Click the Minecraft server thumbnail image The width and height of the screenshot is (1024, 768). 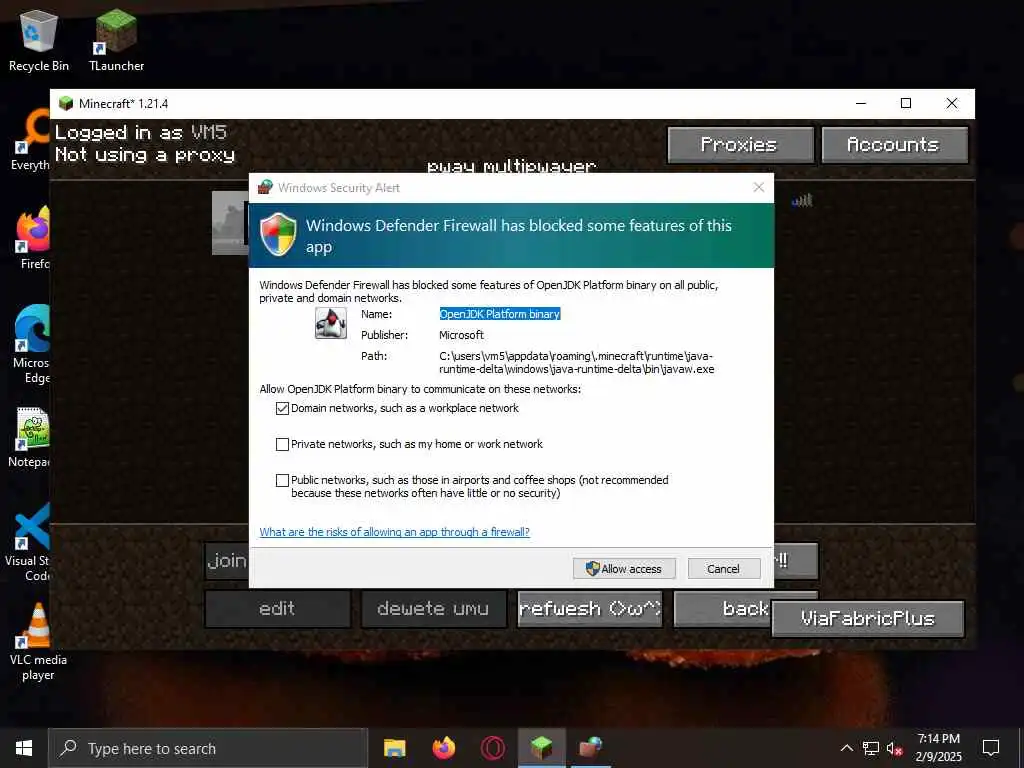point(231,223)
